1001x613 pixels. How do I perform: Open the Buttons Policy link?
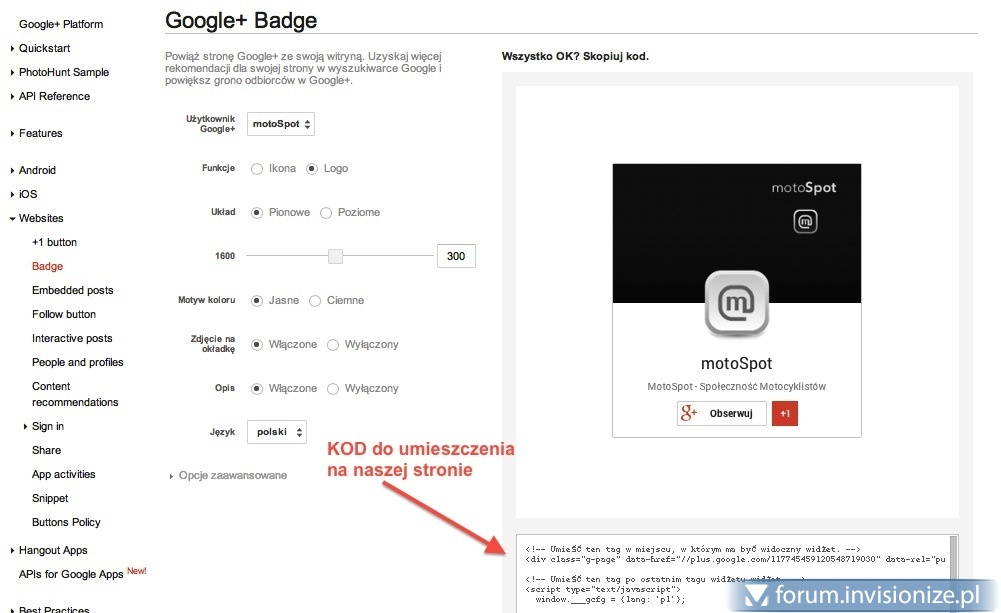point(66,523)
